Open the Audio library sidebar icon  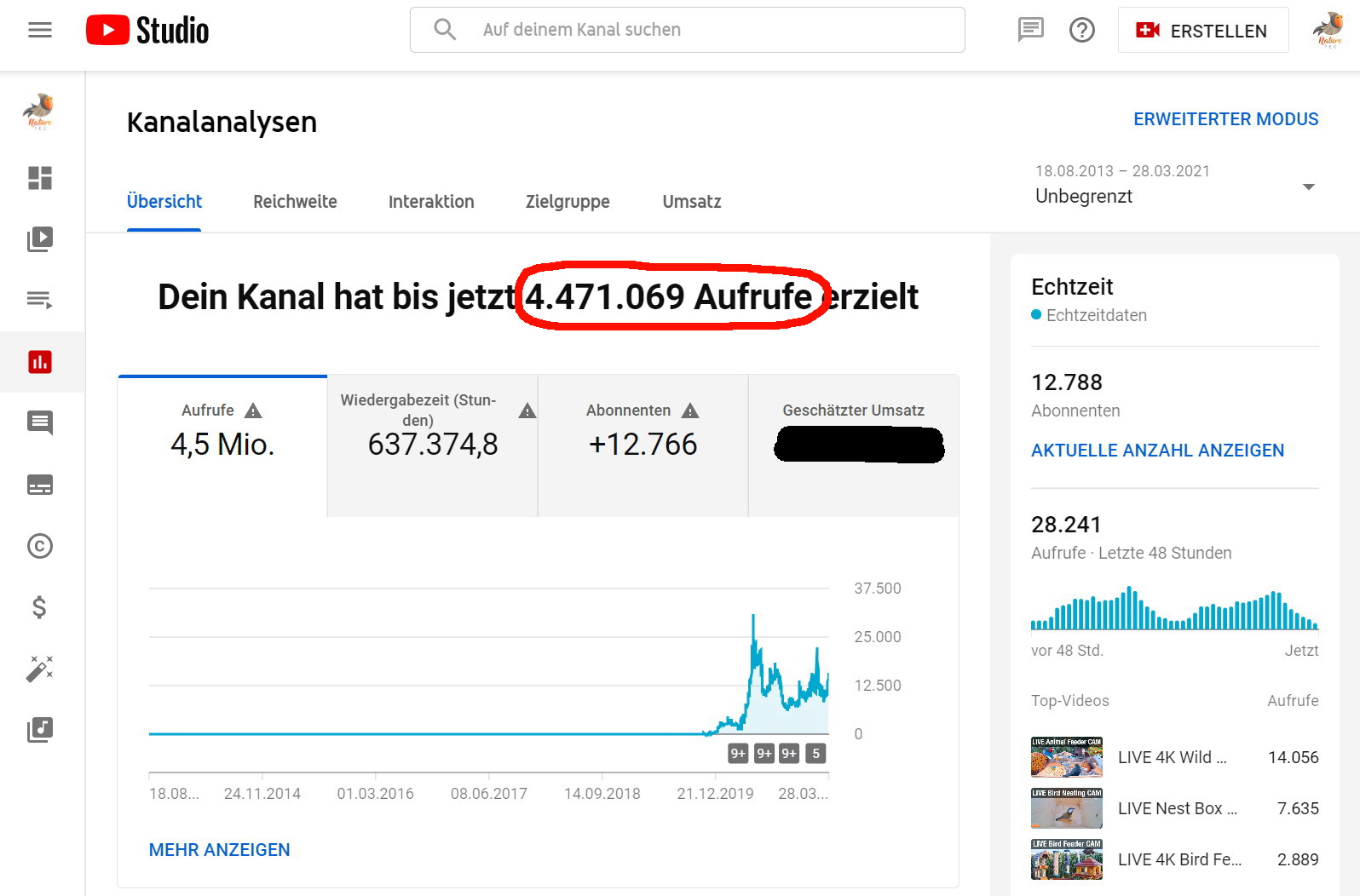click(40, 729)
